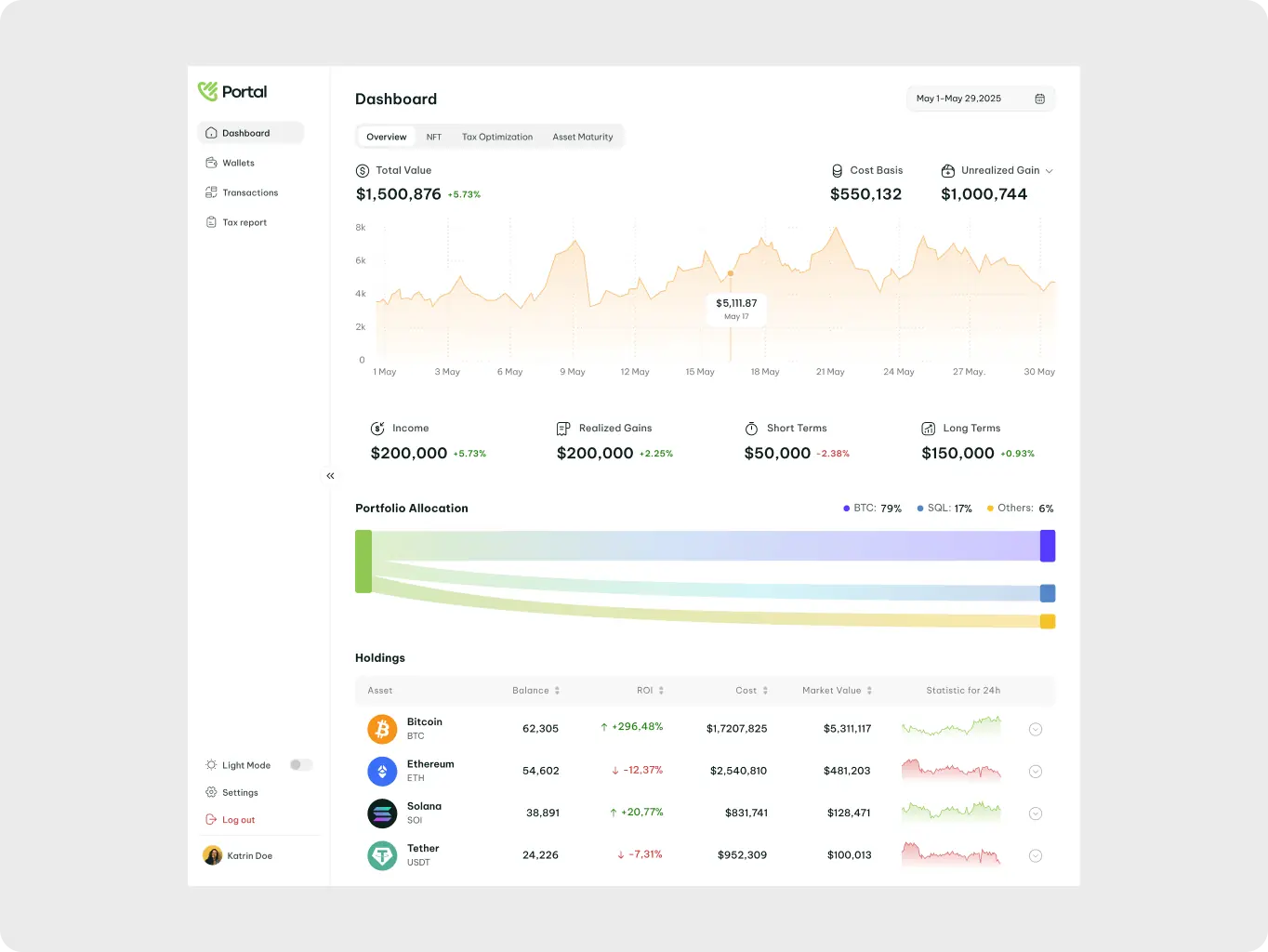Log out of the account
The height and width of the screenshot is (952, 1268).
click(x=230, y=820)
